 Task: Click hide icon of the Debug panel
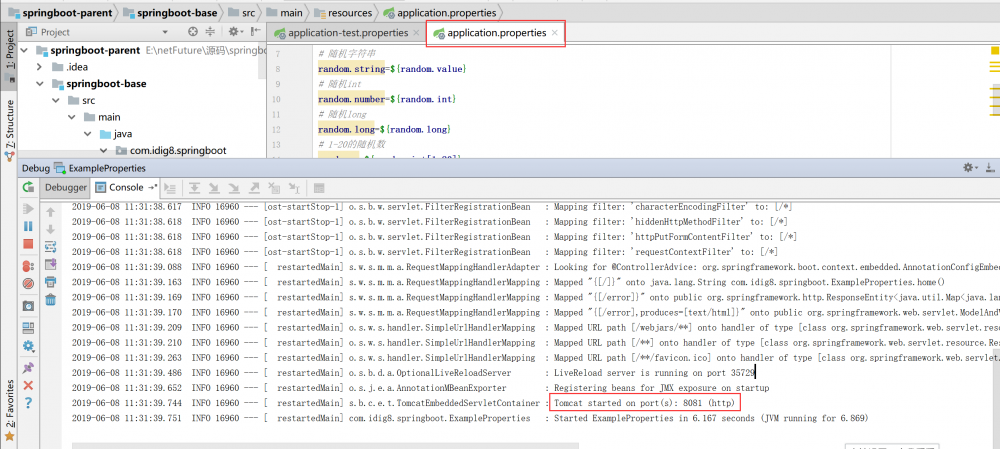[x=990, y=168]
